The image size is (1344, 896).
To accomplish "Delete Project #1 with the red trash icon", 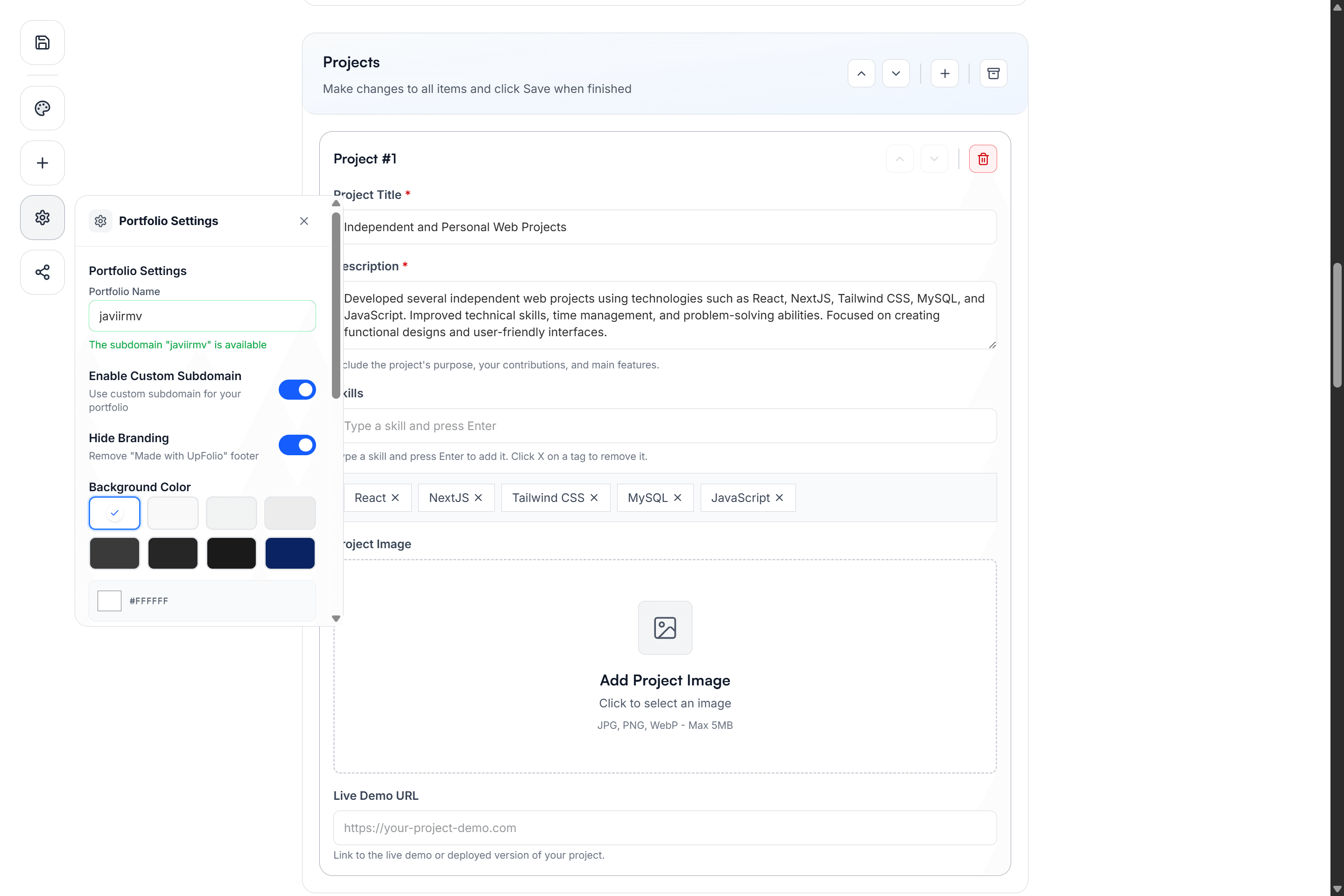I will 982,158.
